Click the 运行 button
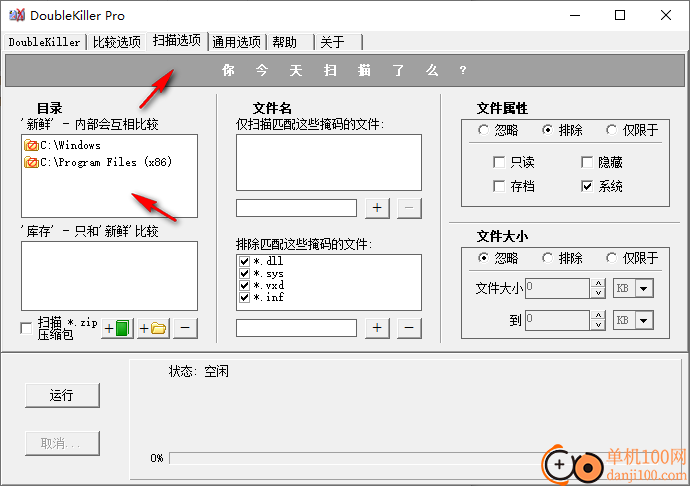The width and height of the screenshot is (690, 486). click(62, 395)
